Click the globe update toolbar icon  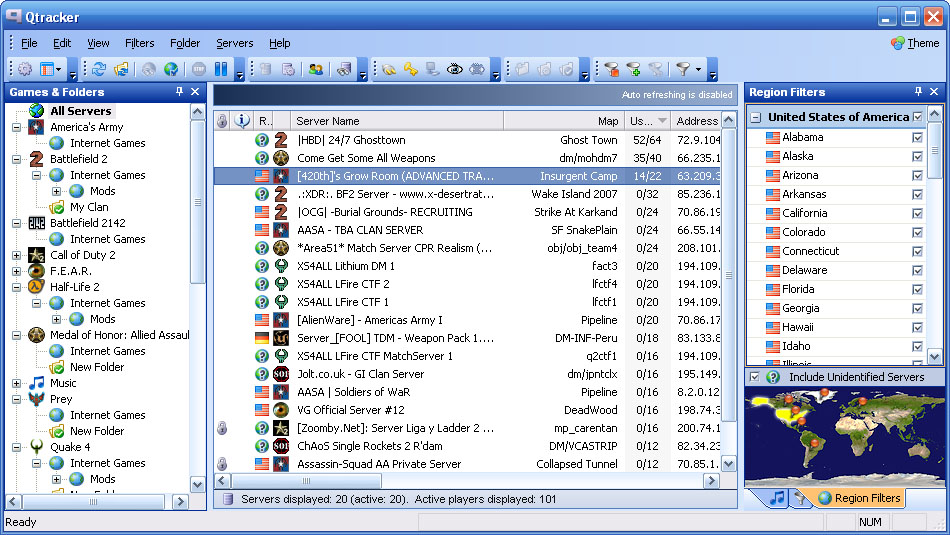[x=171, y=69]
